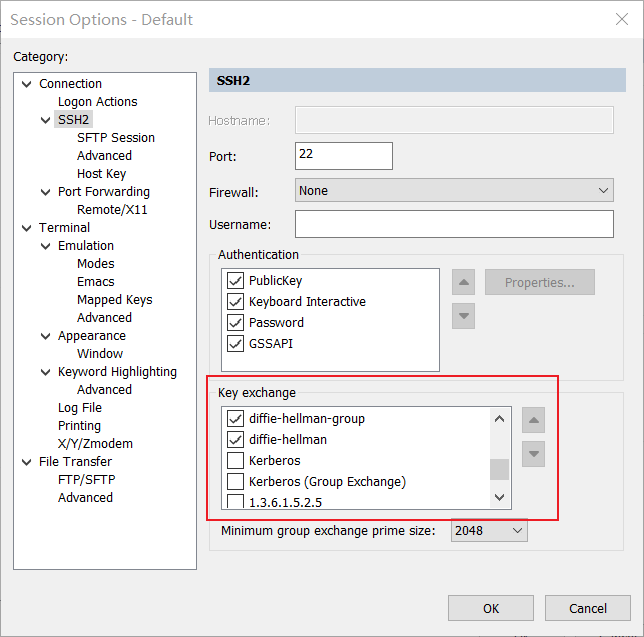Collapse the Port Forwarding tree node

[x=46, y=192]
